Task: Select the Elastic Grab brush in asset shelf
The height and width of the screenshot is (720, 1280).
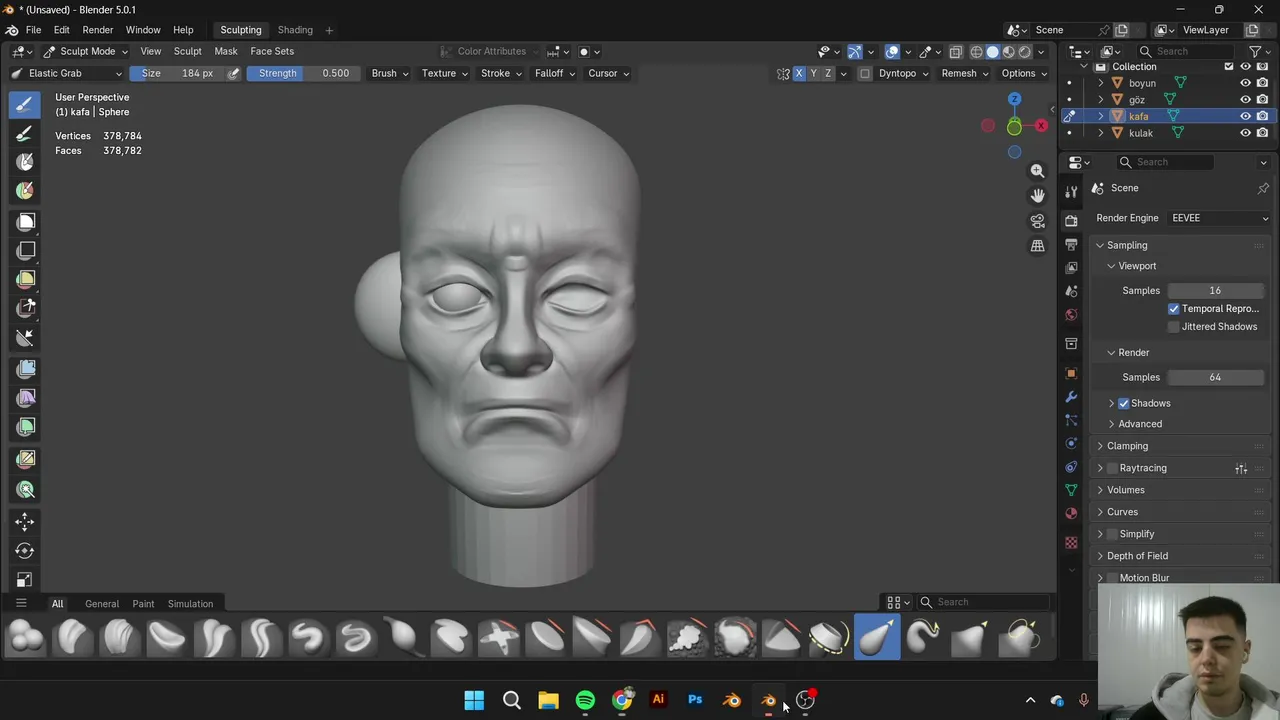Action: (877, 638)
